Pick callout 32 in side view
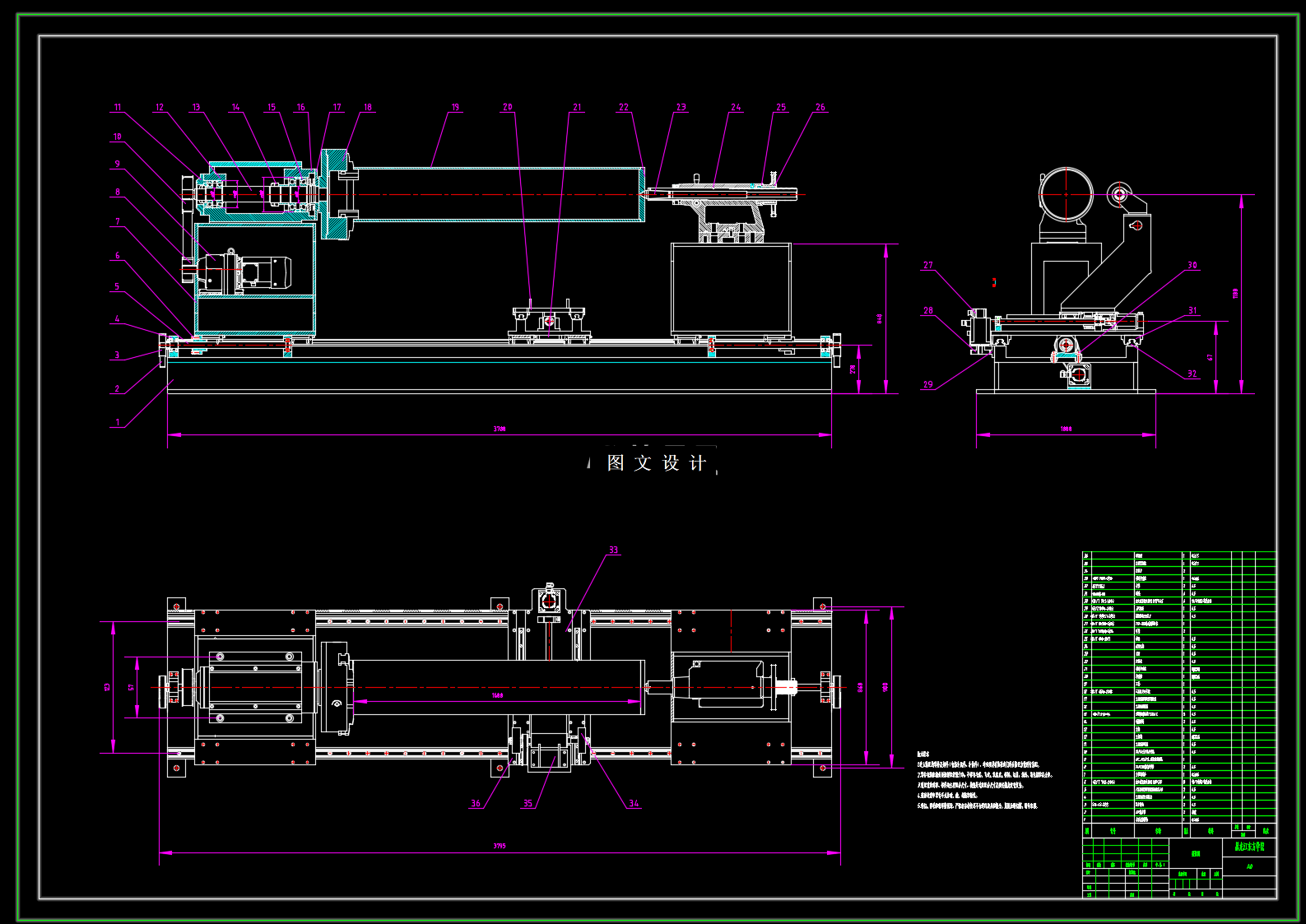This screenshot has height=924, width=1306. (x=1192, y=374)
